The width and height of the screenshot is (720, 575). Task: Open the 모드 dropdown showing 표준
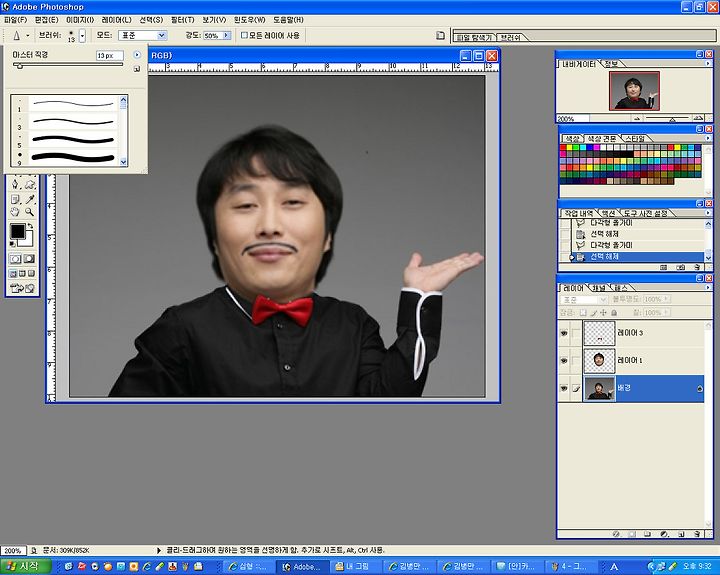point(142,35)
